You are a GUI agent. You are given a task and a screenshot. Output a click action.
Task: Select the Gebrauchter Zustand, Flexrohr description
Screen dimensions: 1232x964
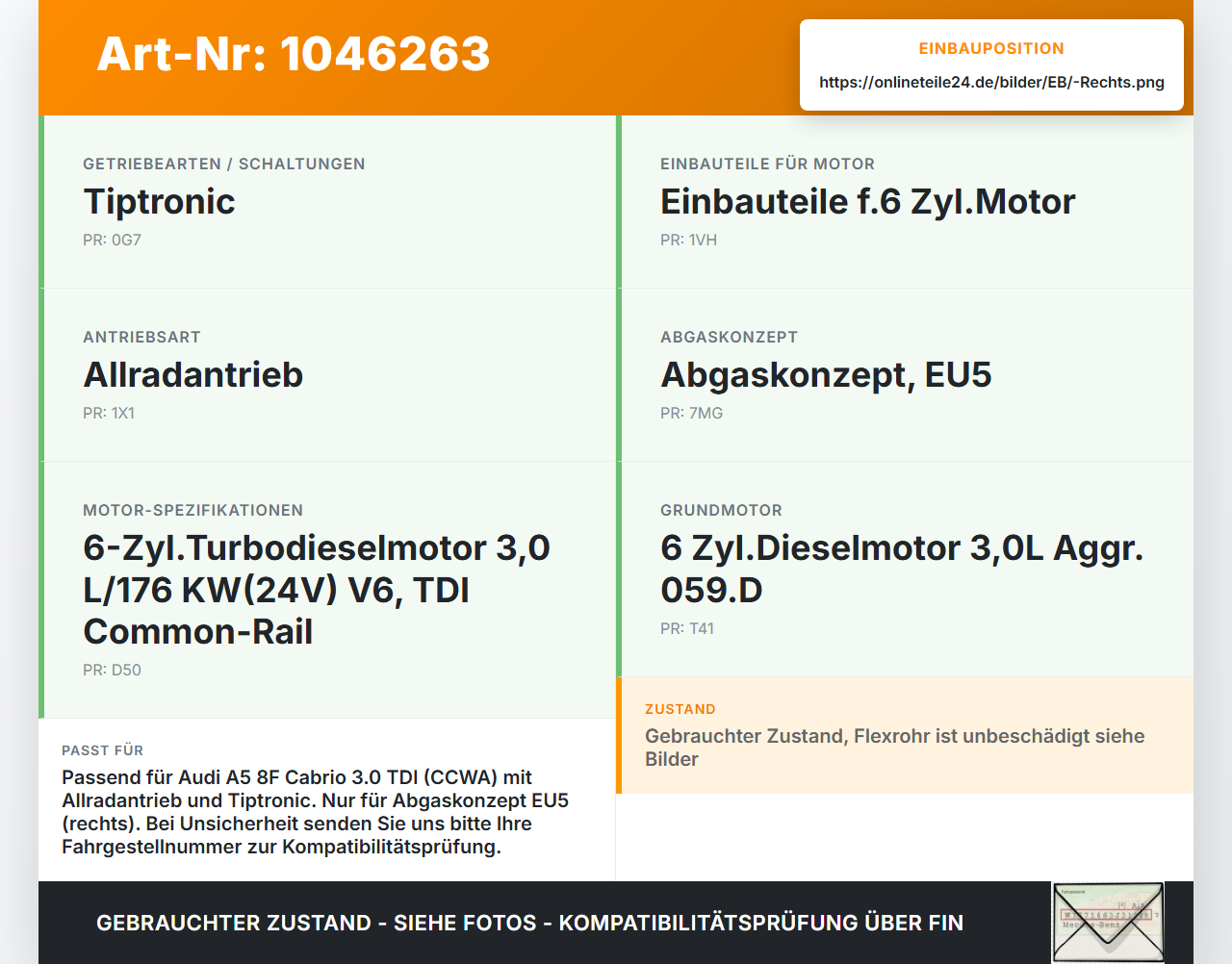click(895, 748)
